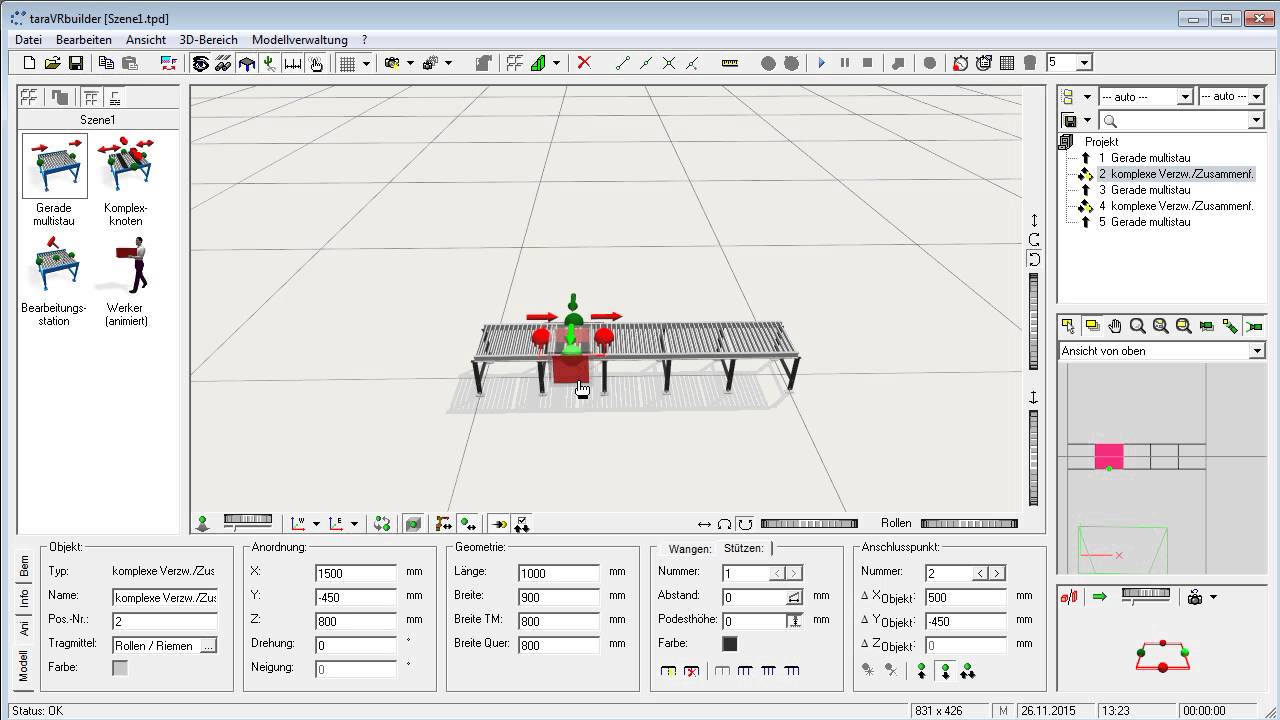Toggle the green camera icon in overview toolbar
Image resolution: width=1280 pixels, height=720 pixels.
click(1254, 326)
